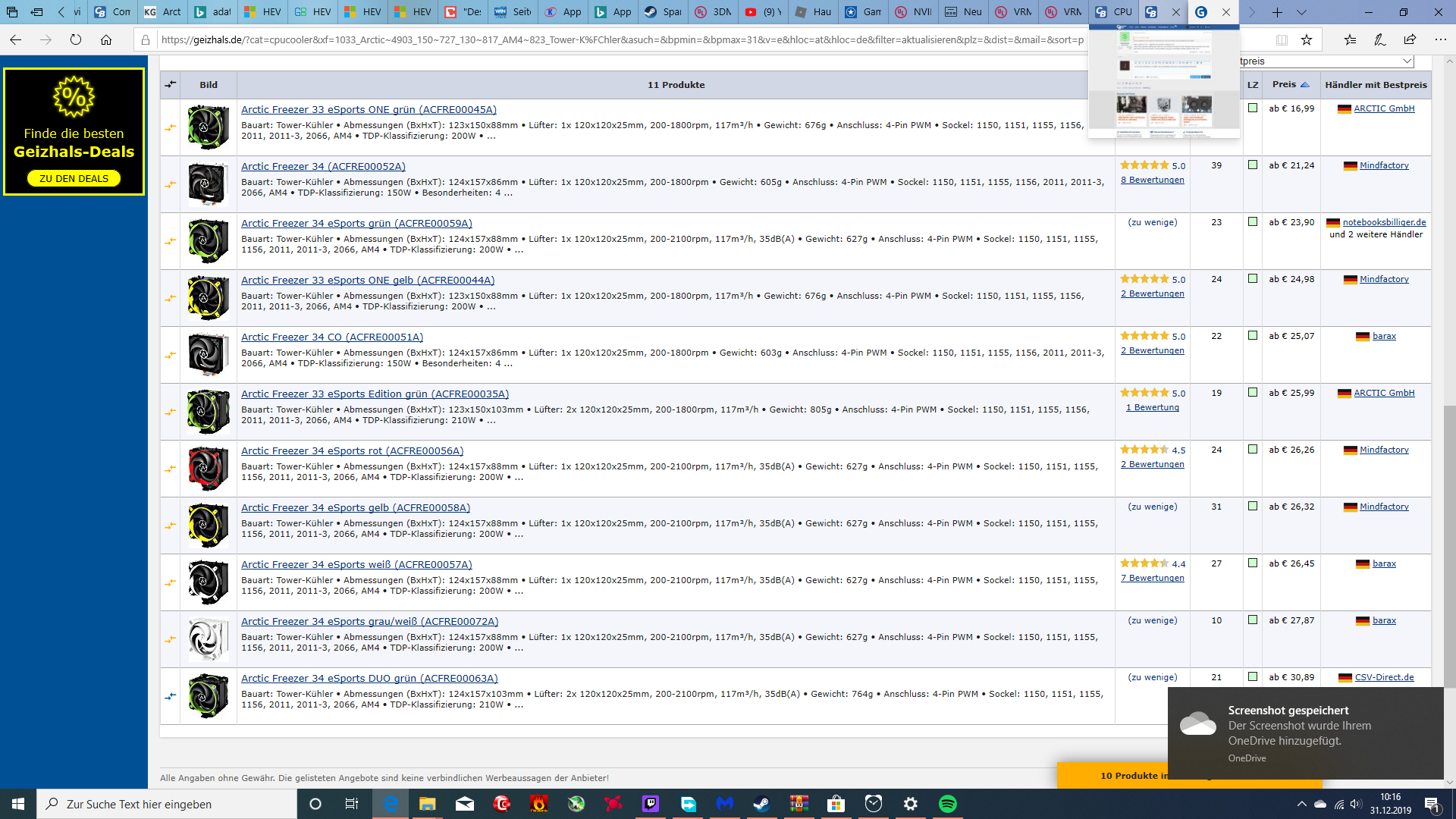This screenshot has height=819, width=1456.
Task: Toggle LZ checkbox for ARCTIC GmbH €16,99 row
Action: click(x=1253, y=108)
